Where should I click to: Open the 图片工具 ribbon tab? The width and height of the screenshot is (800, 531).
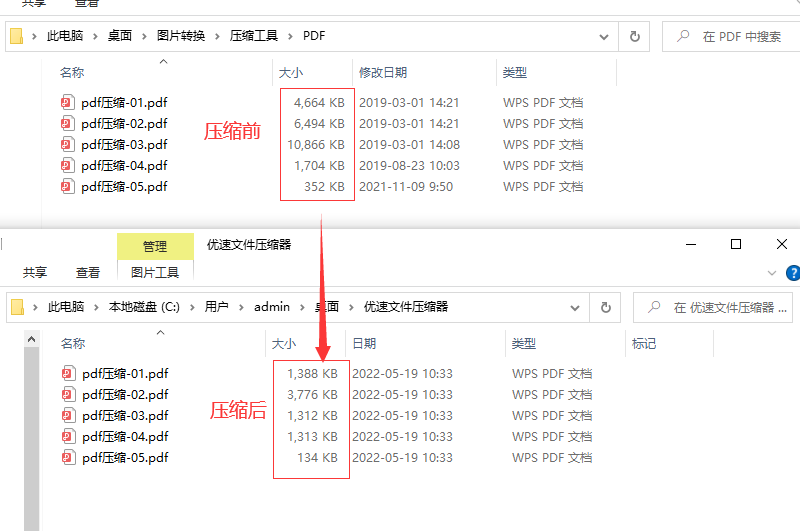click(155, 273)
